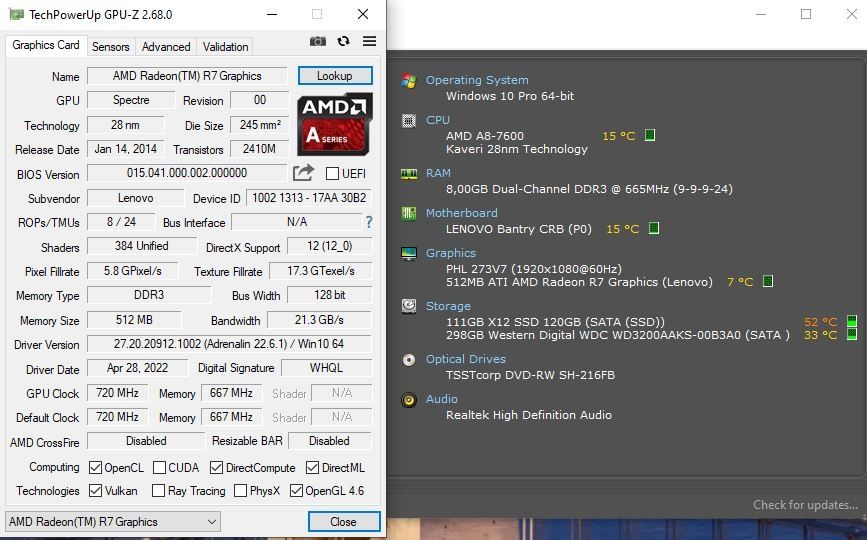Image resolution: width=867 pixels, height=540 pixels.
Task: Open the Storage section link
Action: [x=448, y=306]
